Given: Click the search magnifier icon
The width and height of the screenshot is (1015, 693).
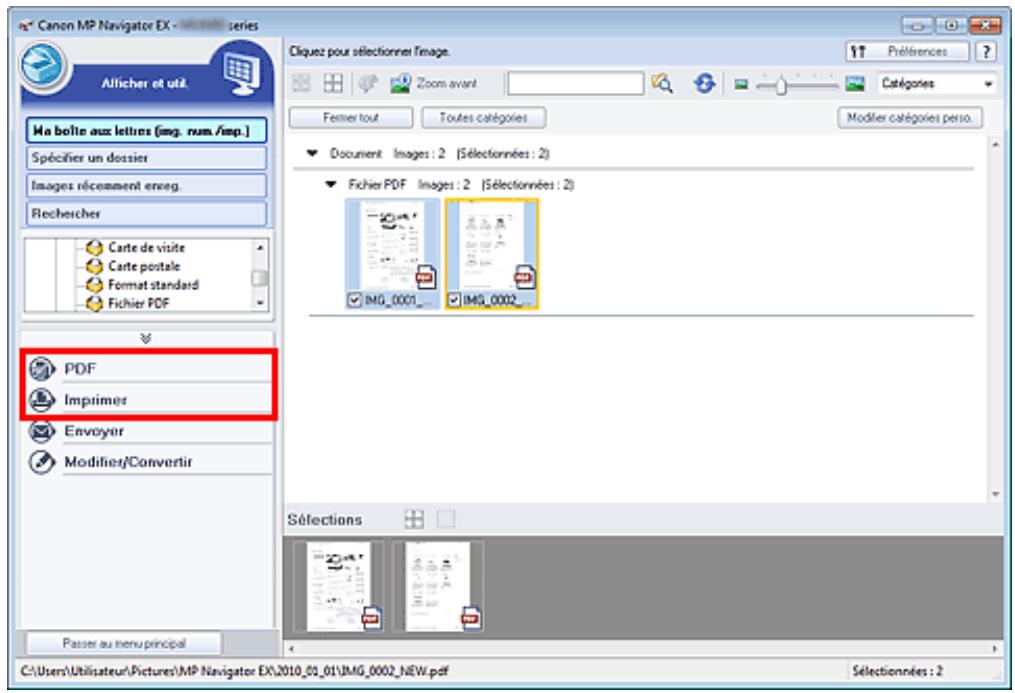Looking at the screenshot, I should (662, 83).
